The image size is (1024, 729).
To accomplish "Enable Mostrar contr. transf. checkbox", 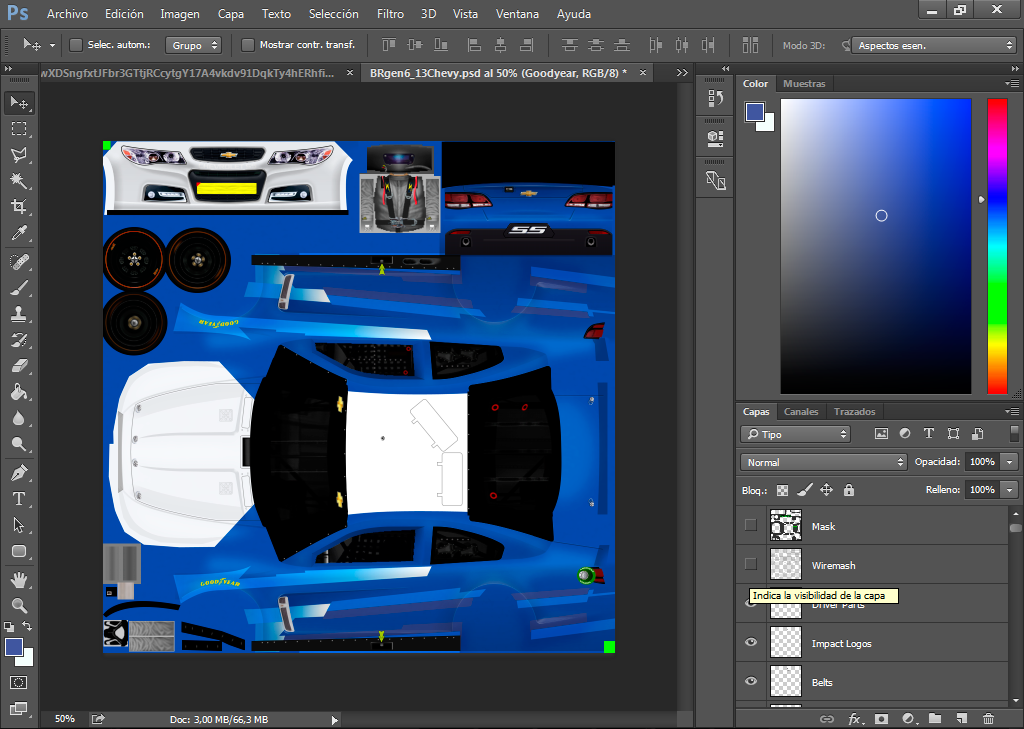I will pyautogui.click(x=248, y=45).
